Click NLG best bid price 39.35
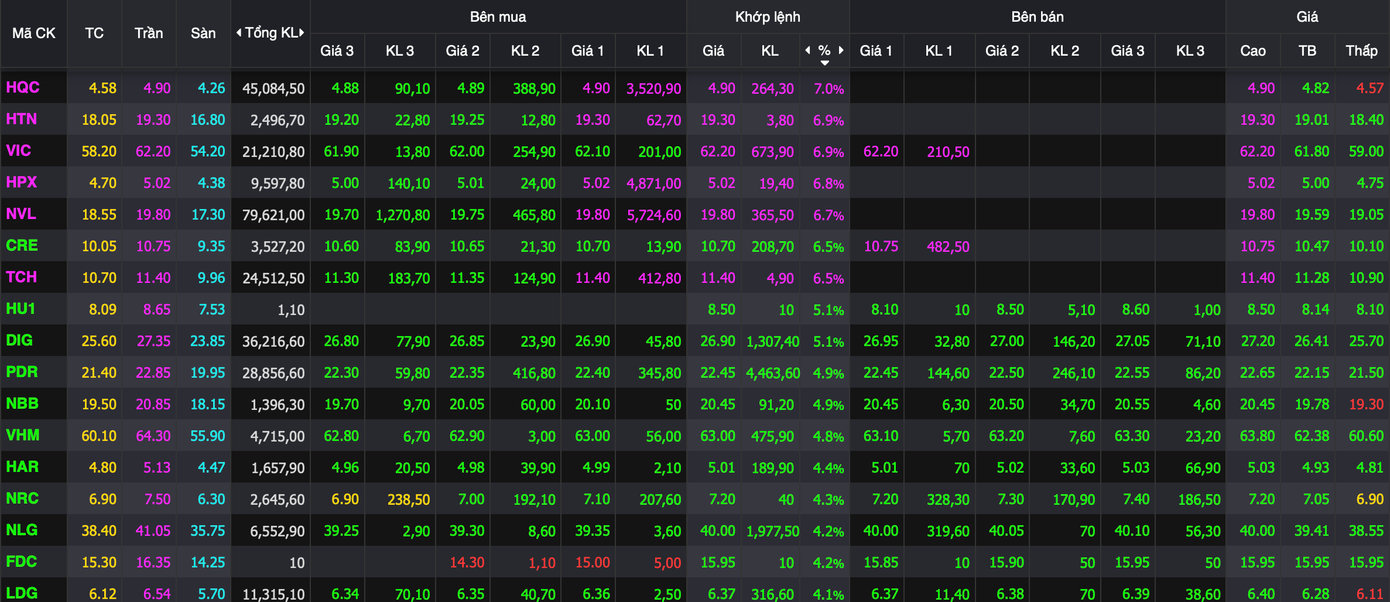 pyautogui.click(x=590, y=530)
